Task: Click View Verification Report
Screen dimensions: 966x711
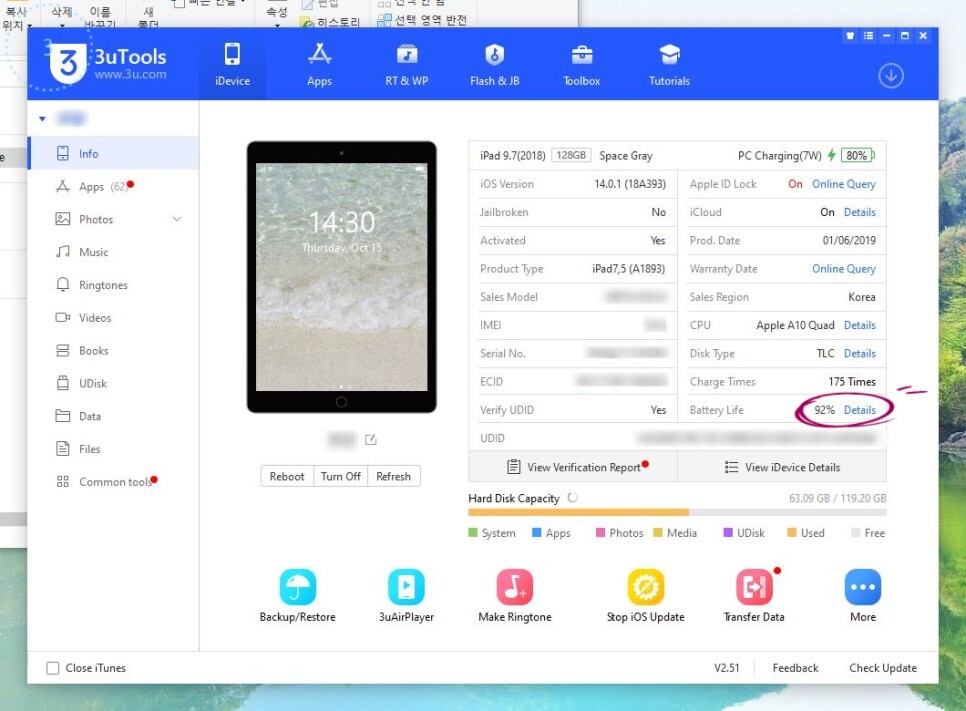Action: [x=573, y=467]
